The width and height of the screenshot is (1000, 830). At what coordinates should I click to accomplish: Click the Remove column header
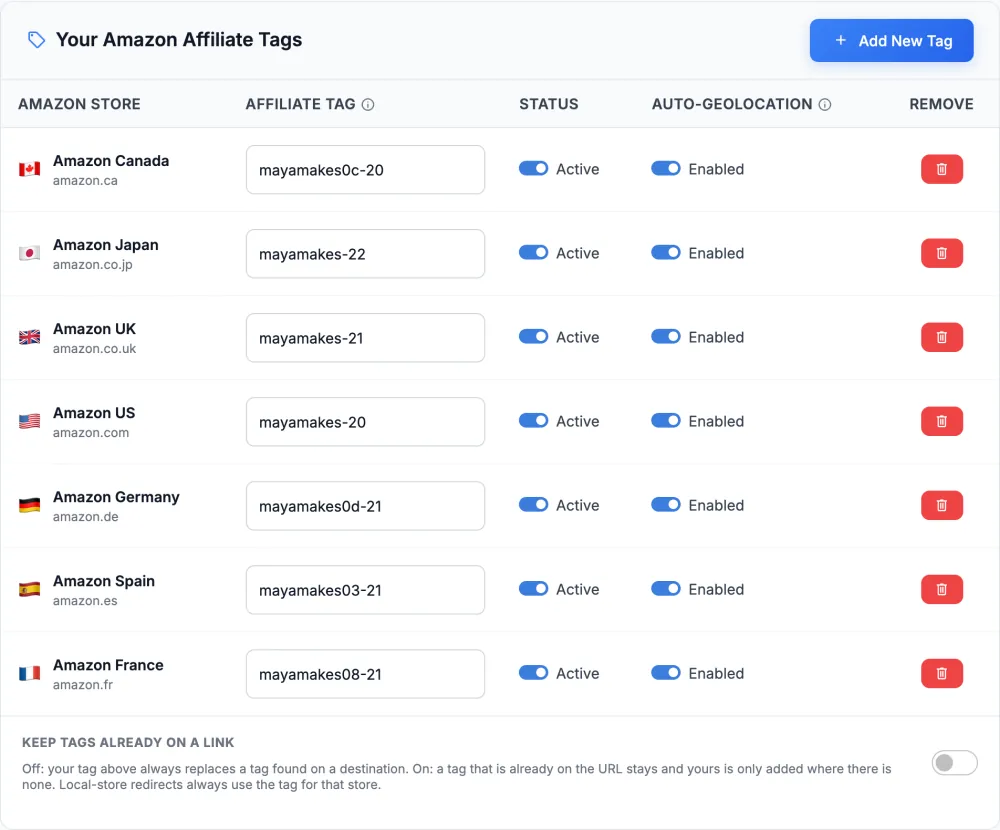click(x=941, y=104)
